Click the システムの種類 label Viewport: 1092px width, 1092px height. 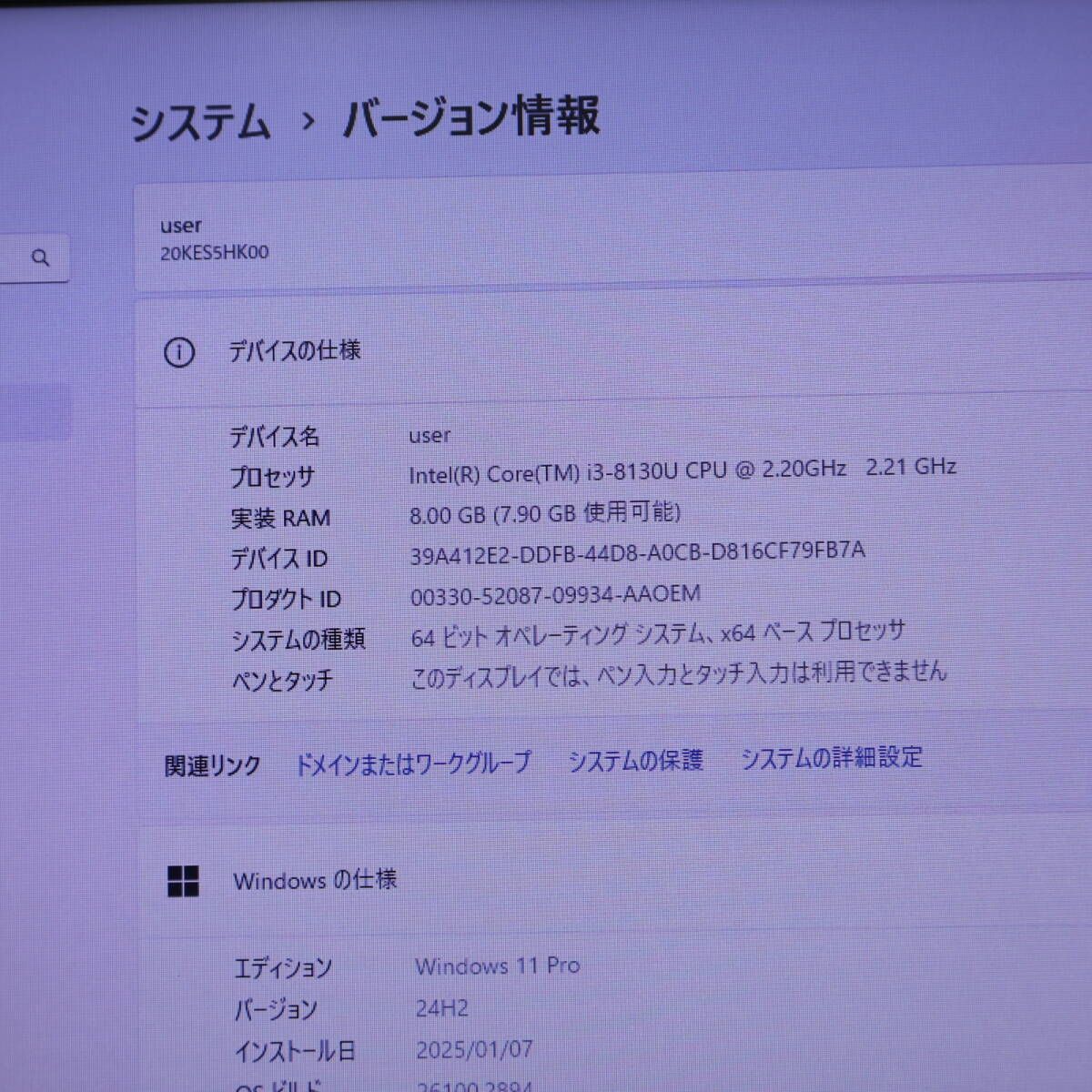(x=298, y=640)
